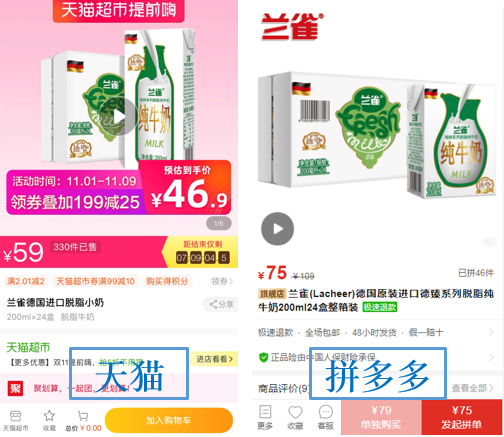Click the 加入购物车 add to cart button
This screenshot has height=437, width=504.
pyautogui.click(x=169, y=420)
